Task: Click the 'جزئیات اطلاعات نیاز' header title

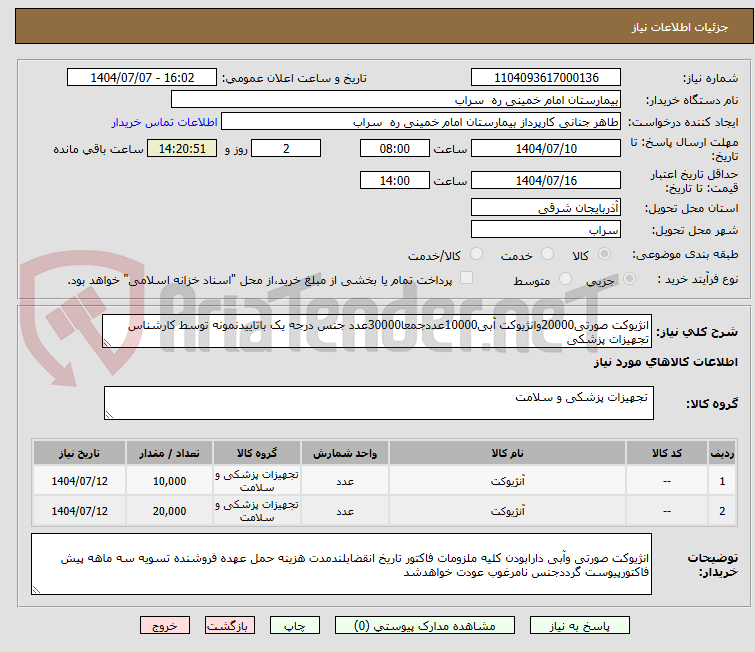Action: click(680, 27)
